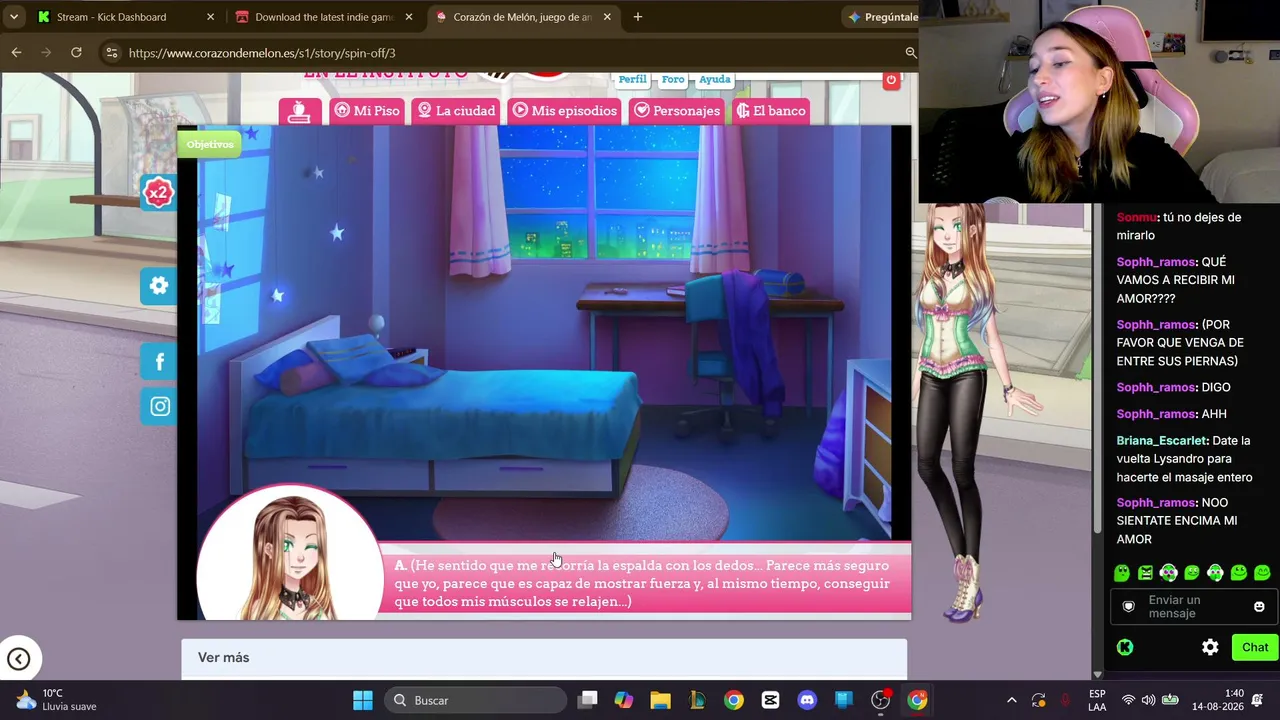The image size is (1280, 720).
Task: Open the Objetivos green tab
Action: click(210, 144)
